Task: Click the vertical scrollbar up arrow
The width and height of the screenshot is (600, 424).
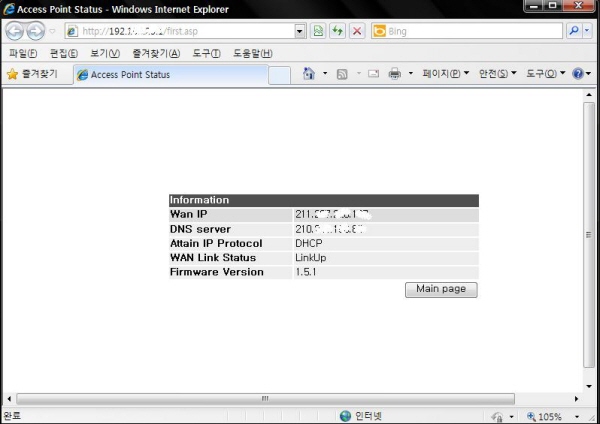Action: (x=589, y=95)
